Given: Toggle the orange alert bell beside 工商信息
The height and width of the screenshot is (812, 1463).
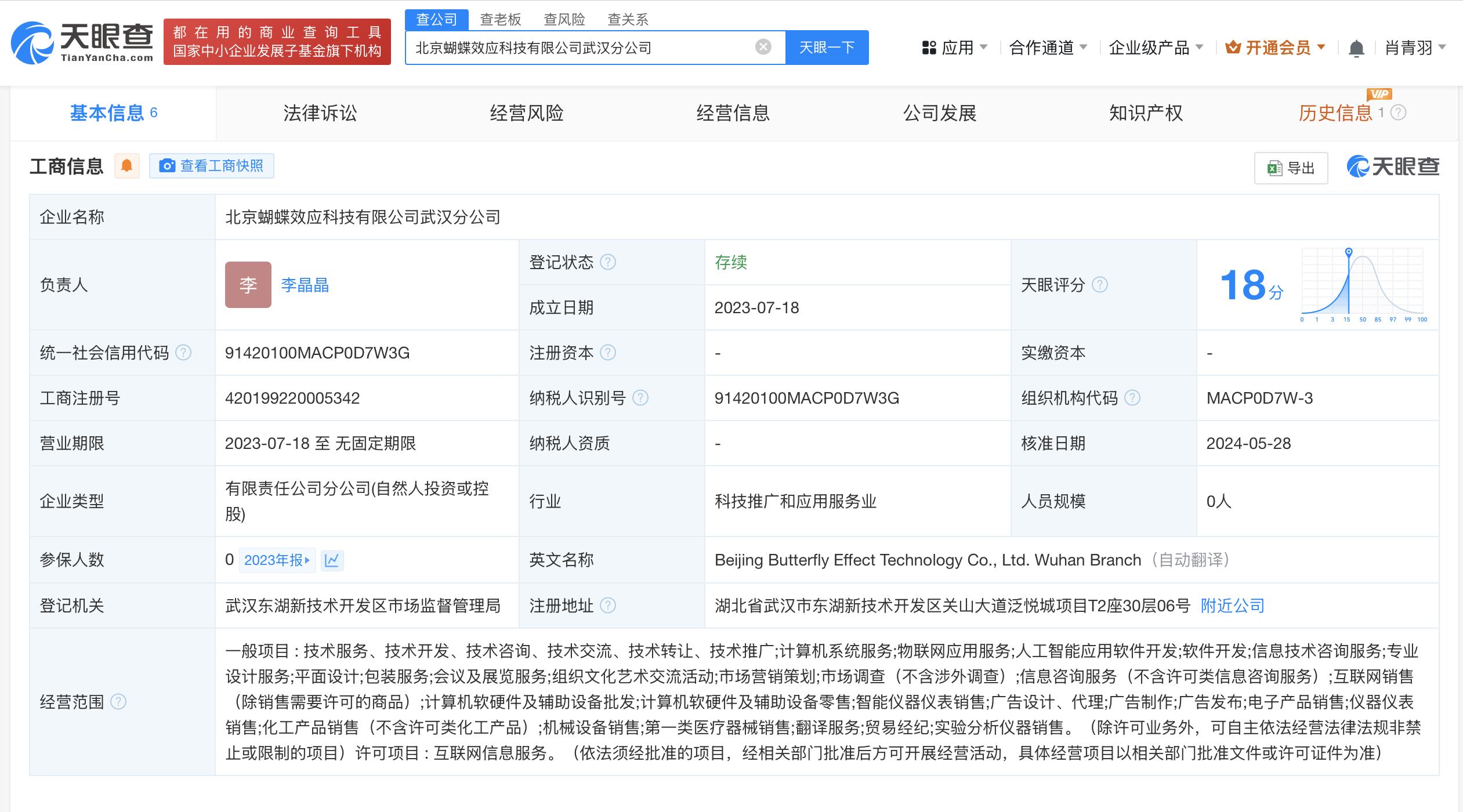Looking at the screenshot, I should pyautogui.click(x=126, y=166).
